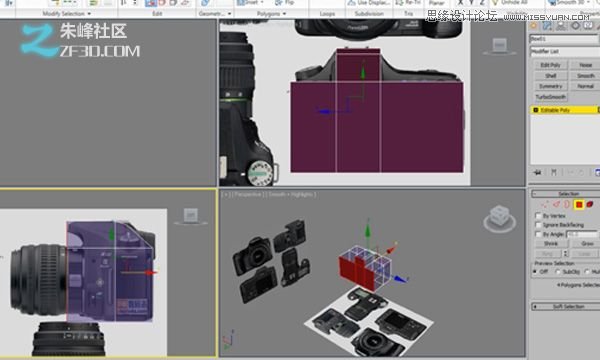
Task: Select Element sub-object level icon
Action: point(590,205)
